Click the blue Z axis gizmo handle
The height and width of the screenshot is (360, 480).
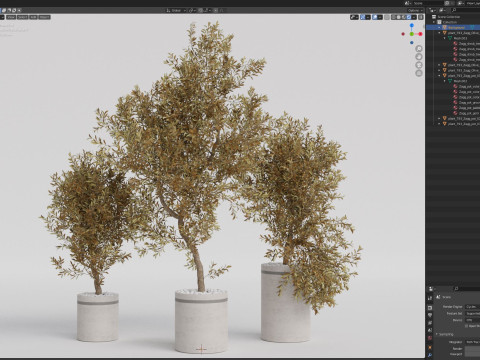(412, 25)
